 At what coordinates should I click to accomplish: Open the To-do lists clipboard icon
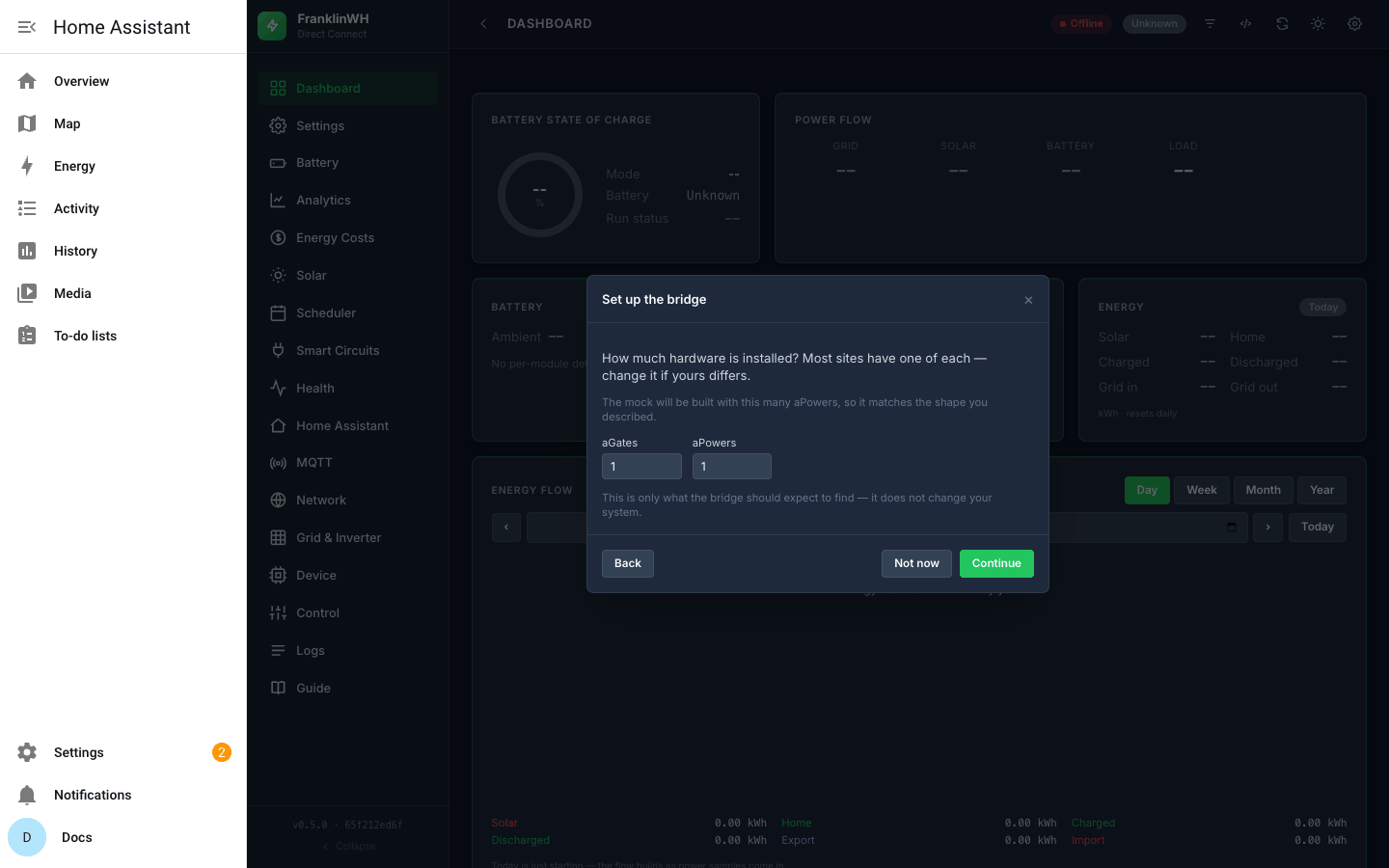point(27,336)
